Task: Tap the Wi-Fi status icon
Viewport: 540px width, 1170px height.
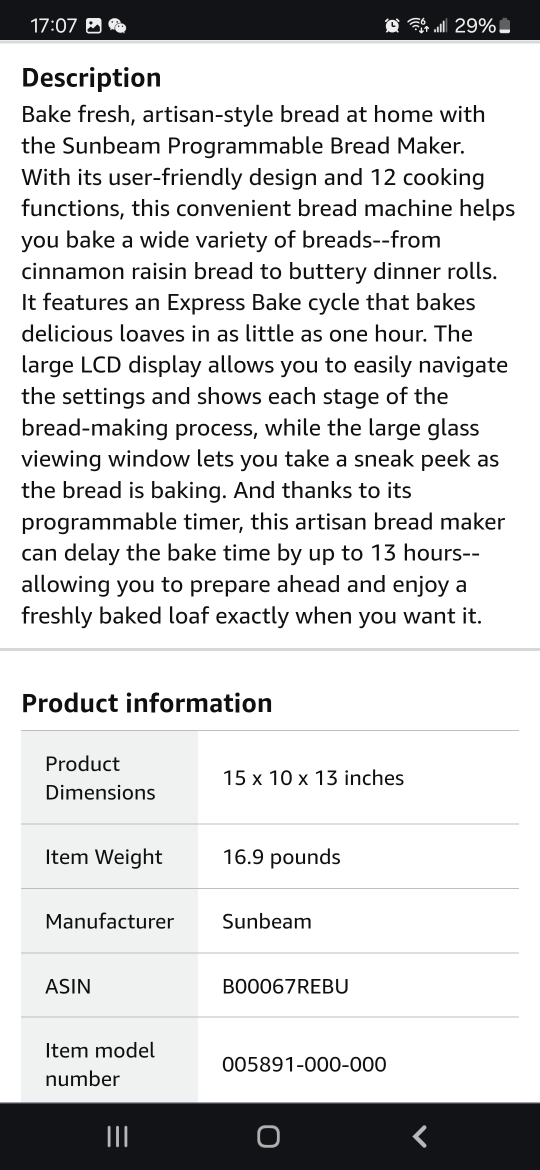Action: 418,26
